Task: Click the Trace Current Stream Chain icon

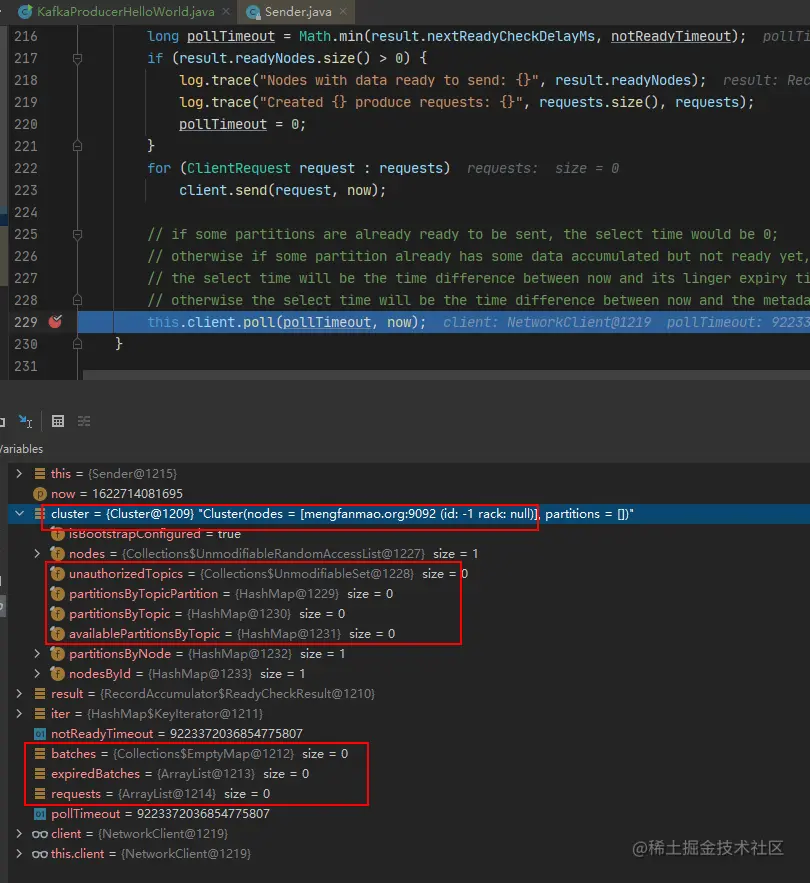Action: pyautogui.click(x=84, y=421)
